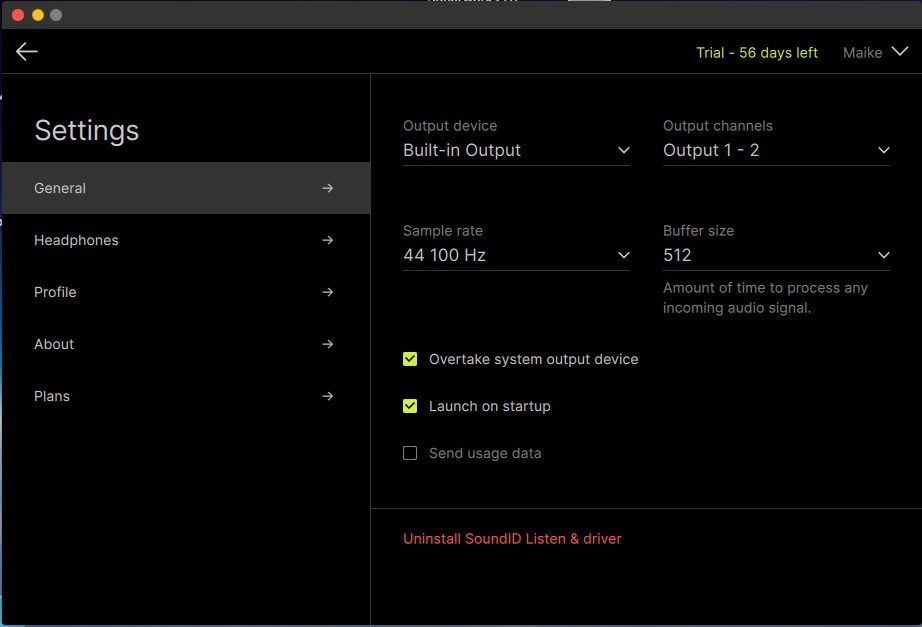Click the arrow icon next to Plans

[327, 396]
